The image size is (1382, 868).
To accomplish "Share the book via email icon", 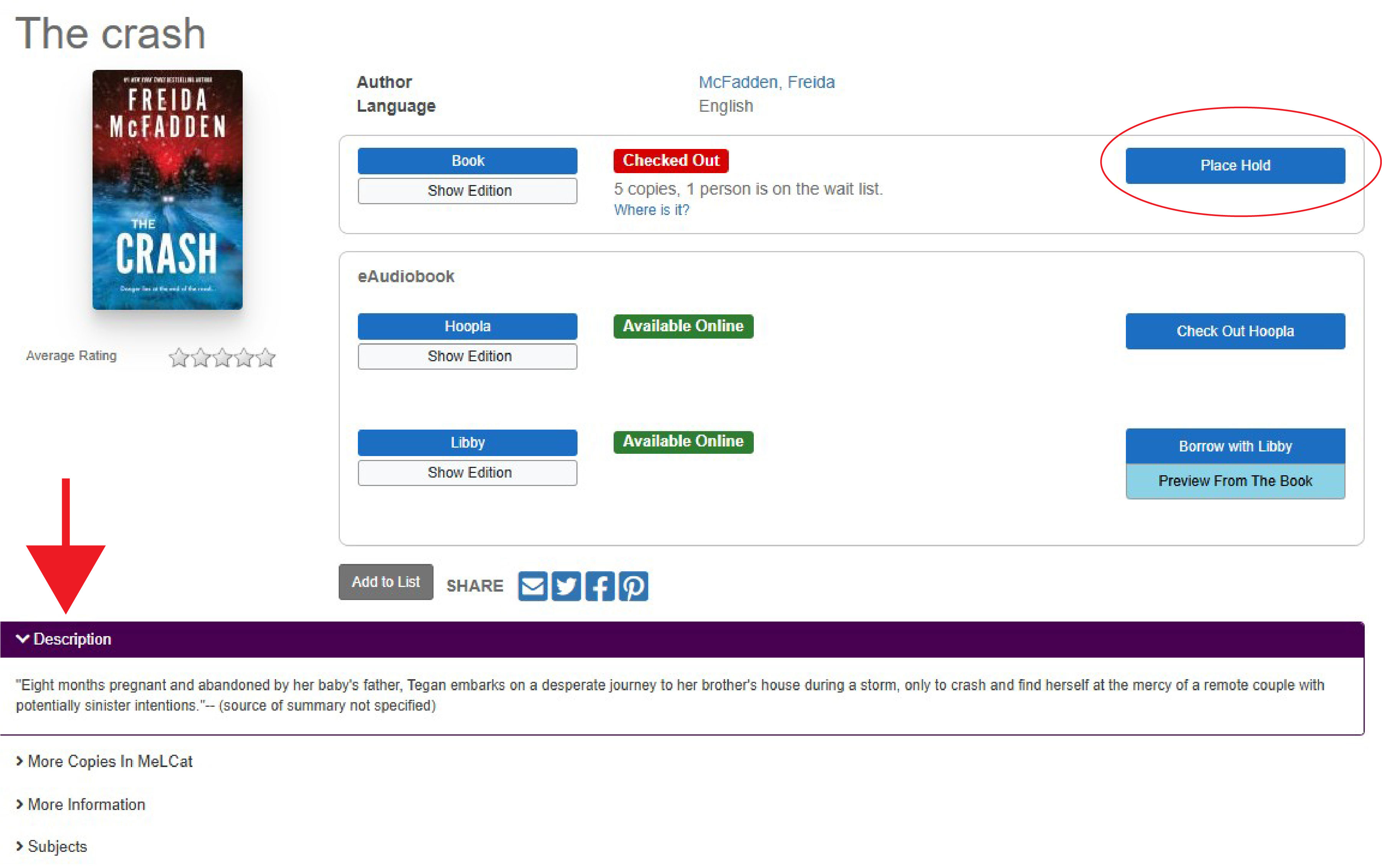I will (532, 586).
